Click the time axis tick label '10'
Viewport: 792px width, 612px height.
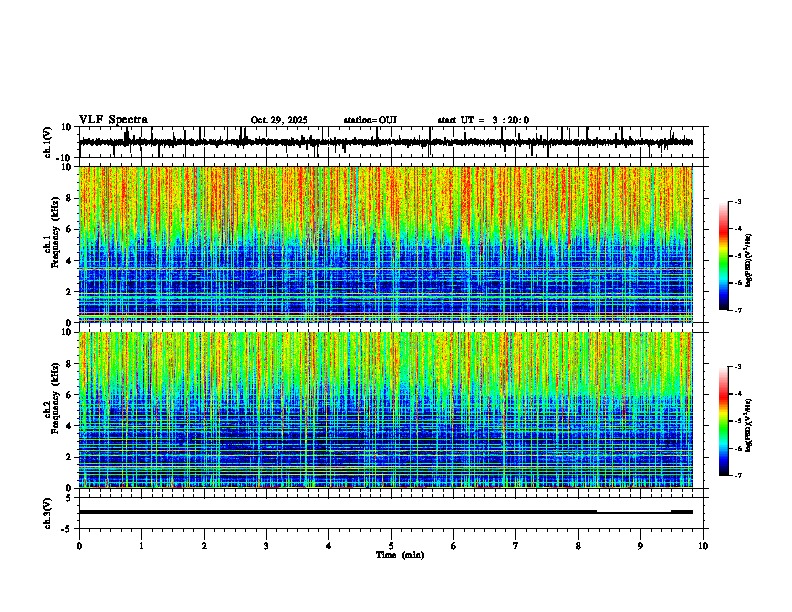pyautogui.click(x=703, y=546)
